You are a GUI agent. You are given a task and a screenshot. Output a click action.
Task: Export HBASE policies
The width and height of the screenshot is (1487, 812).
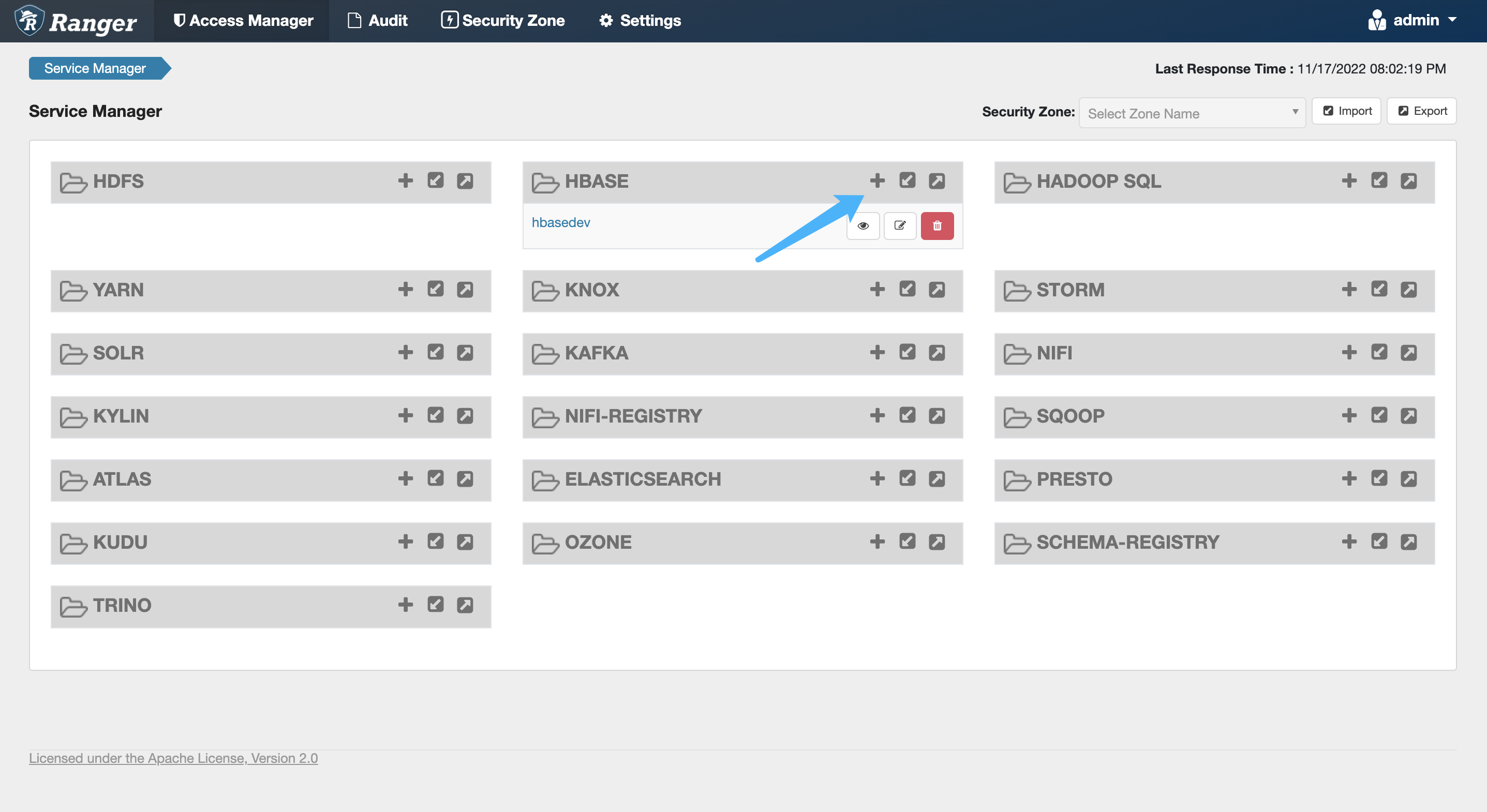click(936, 181)
